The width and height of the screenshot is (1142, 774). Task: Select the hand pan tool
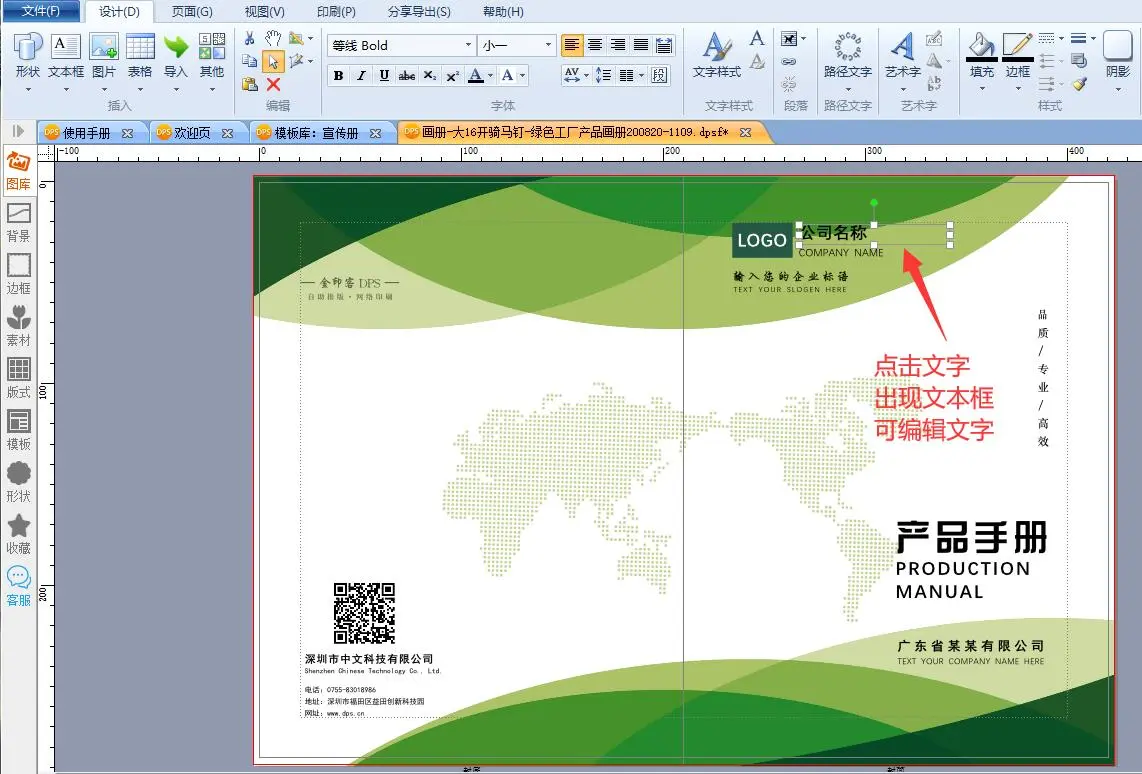(x=273, y=39)
